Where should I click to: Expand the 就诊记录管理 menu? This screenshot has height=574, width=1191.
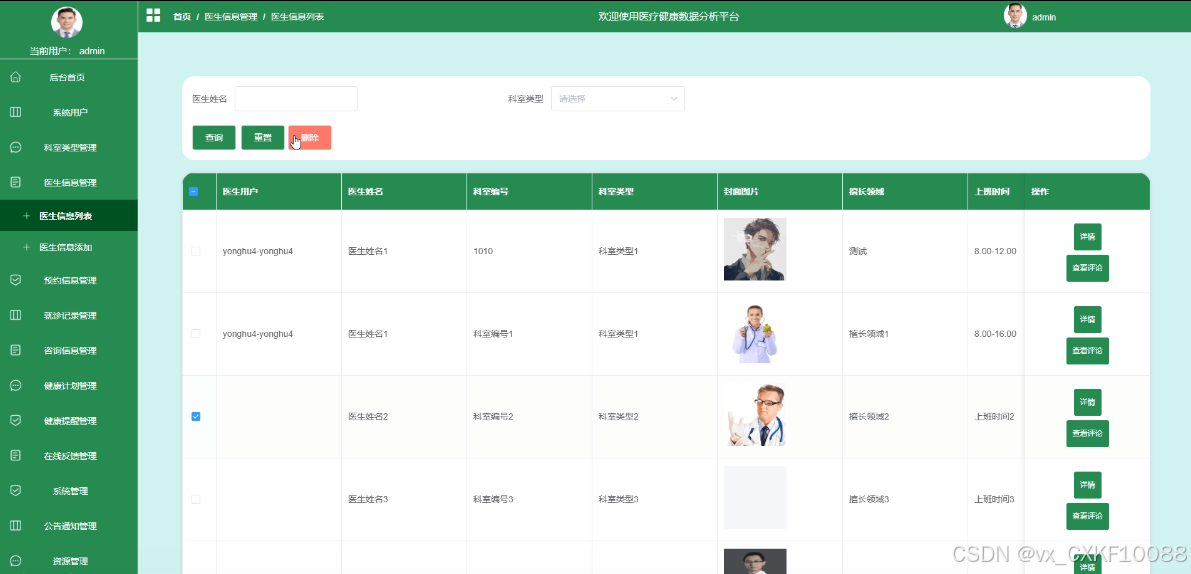point(69,315)
